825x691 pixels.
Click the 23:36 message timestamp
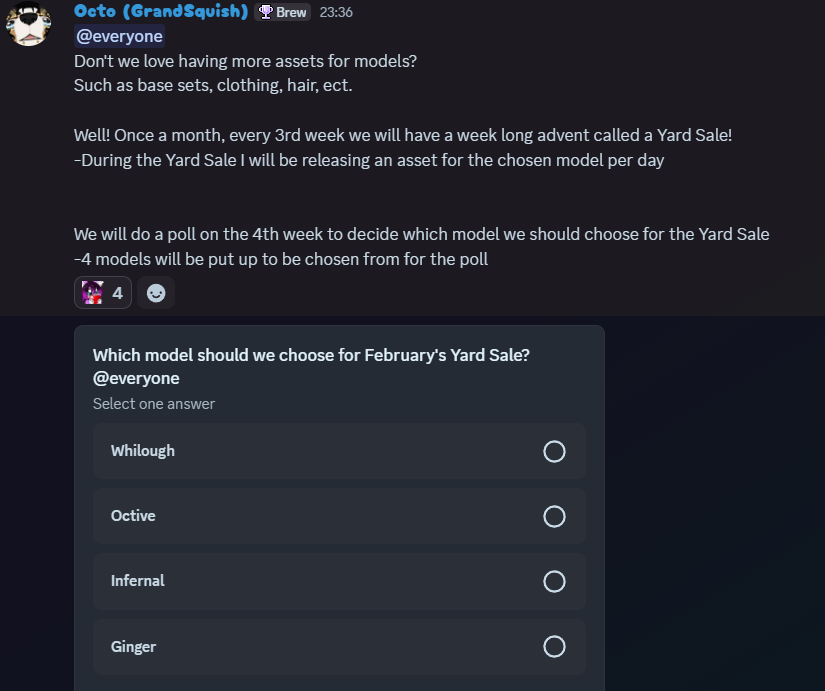click(x=336, y=12)
